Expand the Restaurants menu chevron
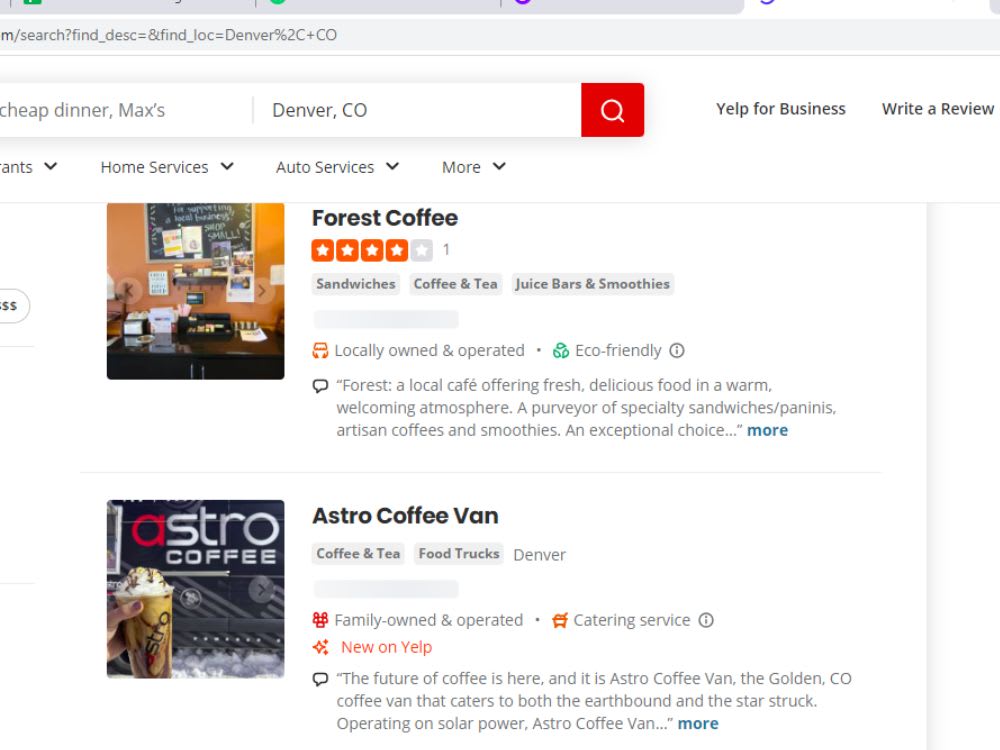Image resolution: width=1000 pixels, height=750 pixels. 51,166
